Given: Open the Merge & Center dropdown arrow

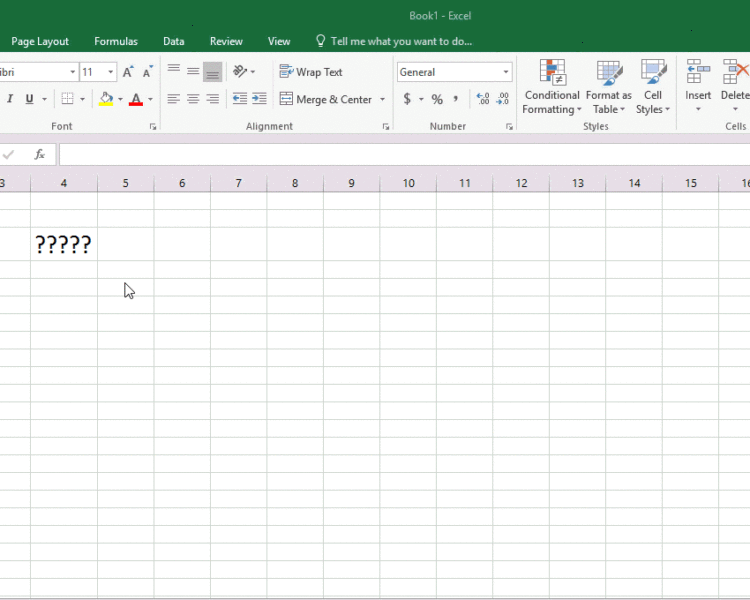Looking at the screenshot, I should (x=382, y=99).
